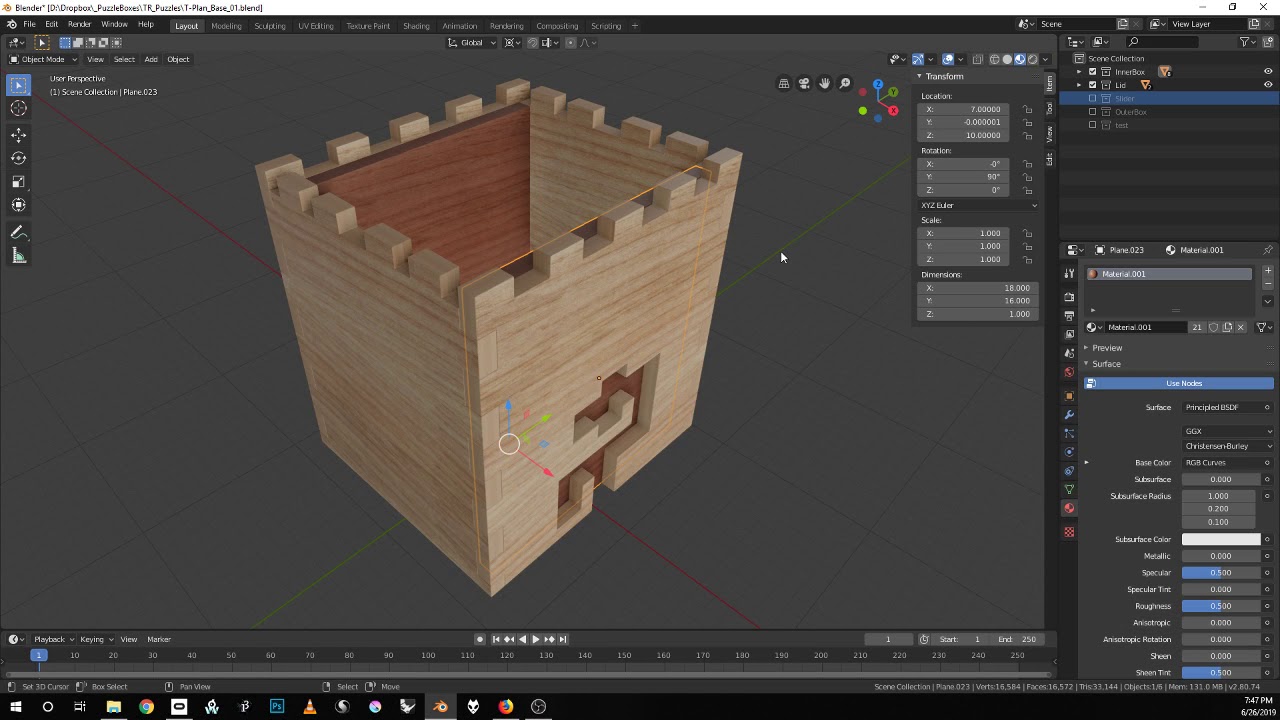This screenshot has width=1280, height=720.
Task: Click the Blender icon in Windows taskbar
Action: (x=440, y=707)
